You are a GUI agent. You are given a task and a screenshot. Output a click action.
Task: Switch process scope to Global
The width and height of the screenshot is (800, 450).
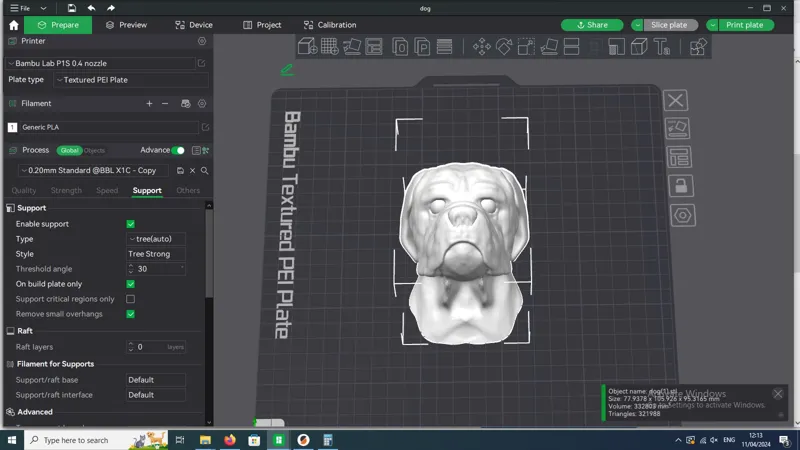pos(70,151)
